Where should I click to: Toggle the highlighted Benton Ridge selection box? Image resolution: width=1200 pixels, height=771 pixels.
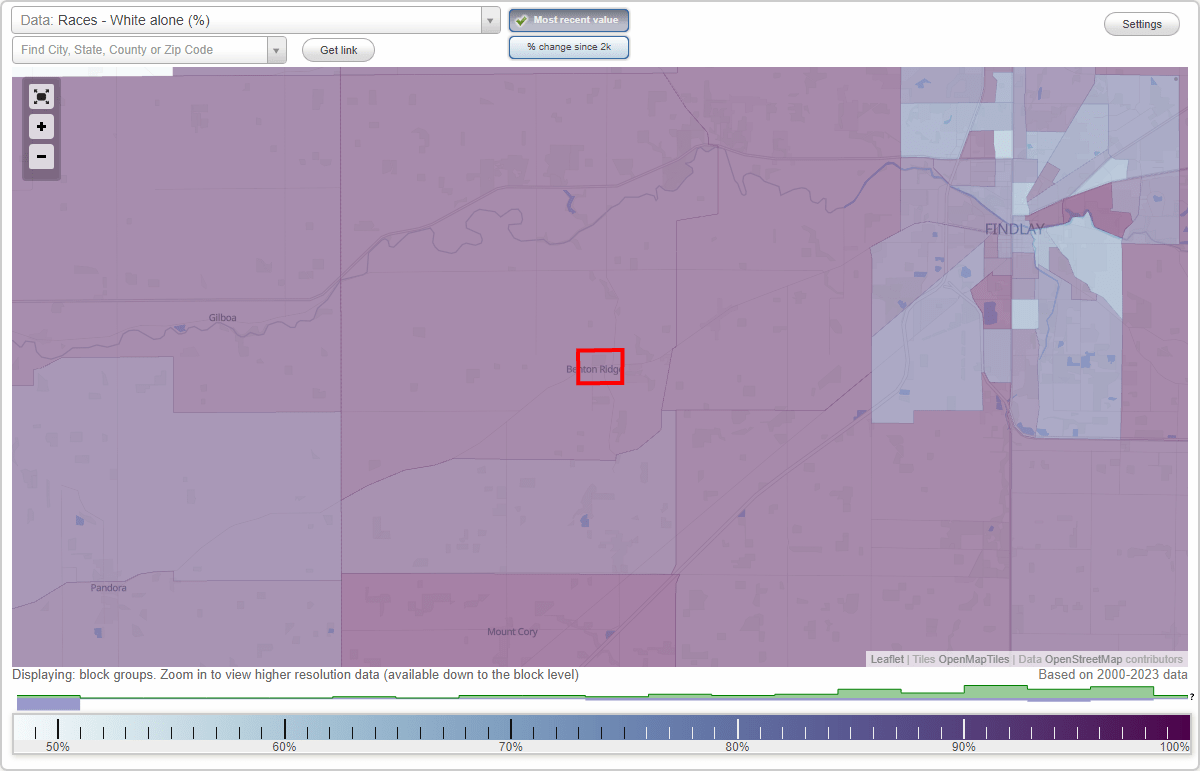click(x=600, y=367)
